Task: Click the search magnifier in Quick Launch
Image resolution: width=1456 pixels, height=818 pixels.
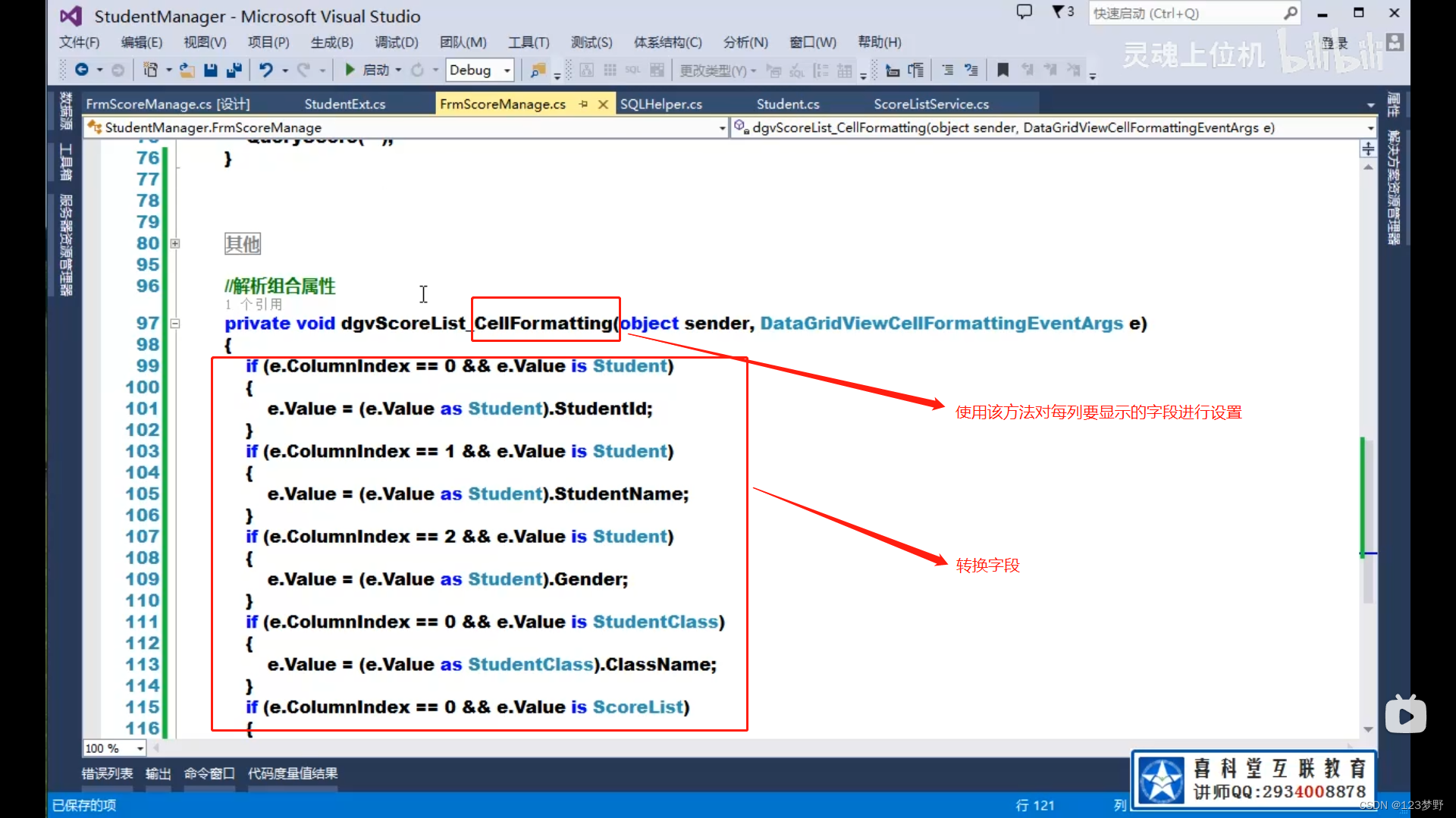Action: (1291, 13)
